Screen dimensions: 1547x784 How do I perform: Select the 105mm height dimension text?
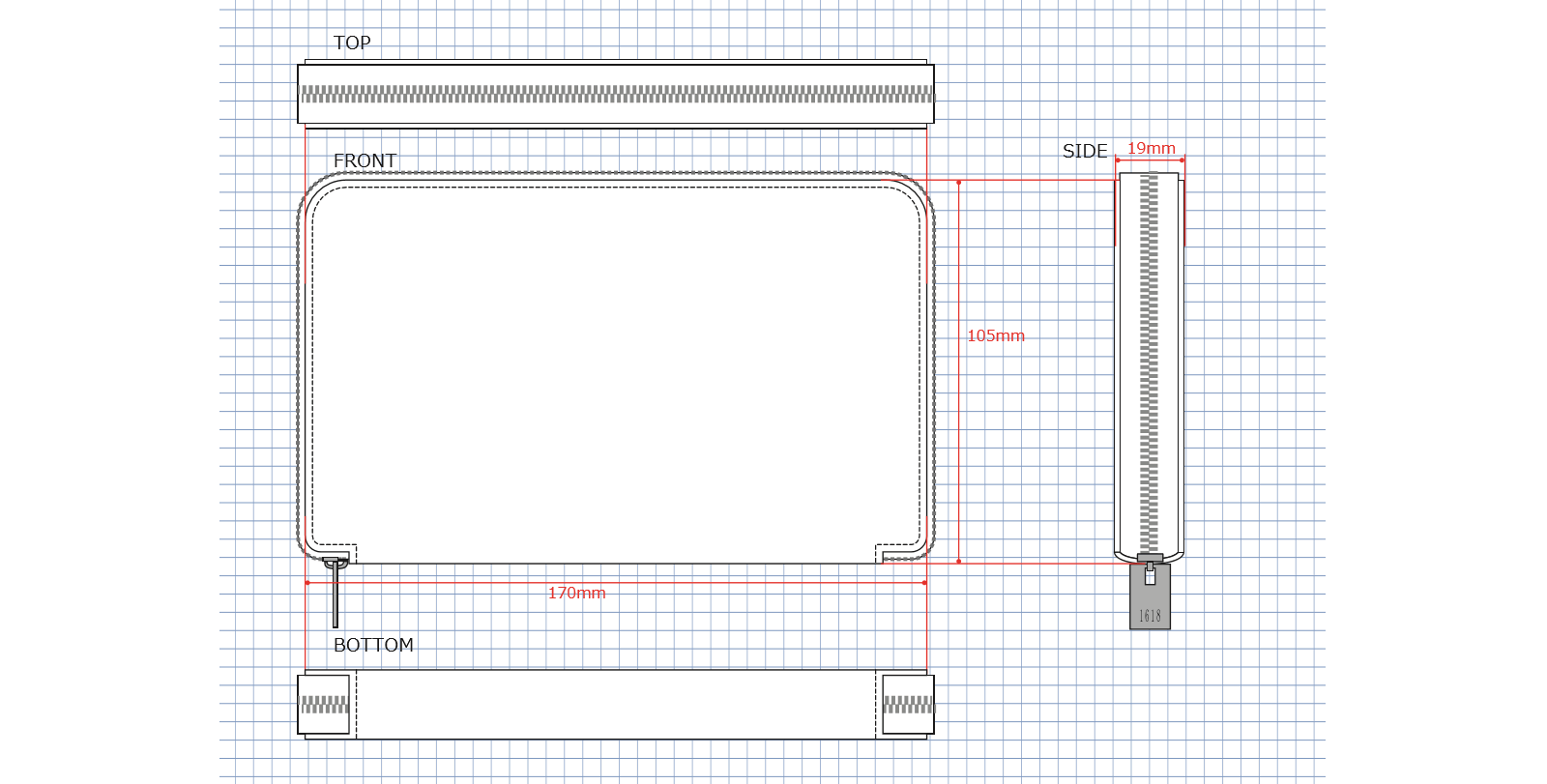995,335
